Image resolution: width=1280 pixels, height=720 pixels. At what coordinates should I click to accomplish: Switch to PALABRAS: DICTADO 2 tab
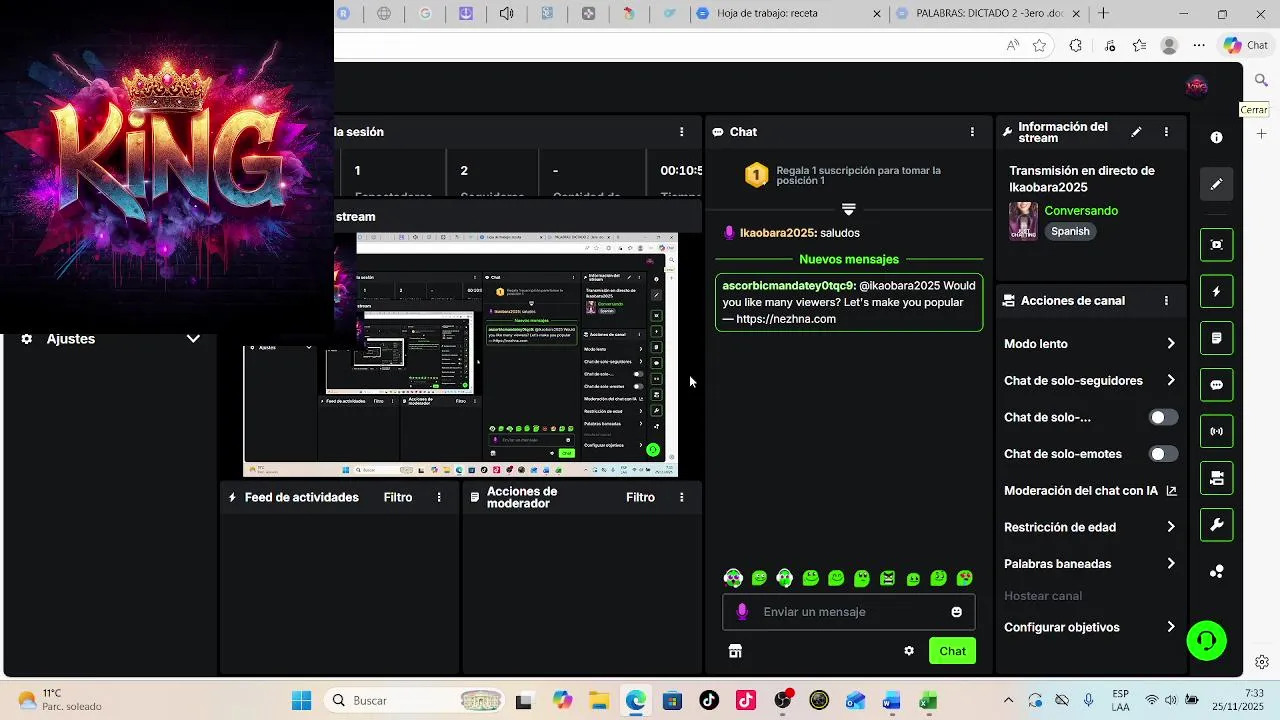click(980, 14)
